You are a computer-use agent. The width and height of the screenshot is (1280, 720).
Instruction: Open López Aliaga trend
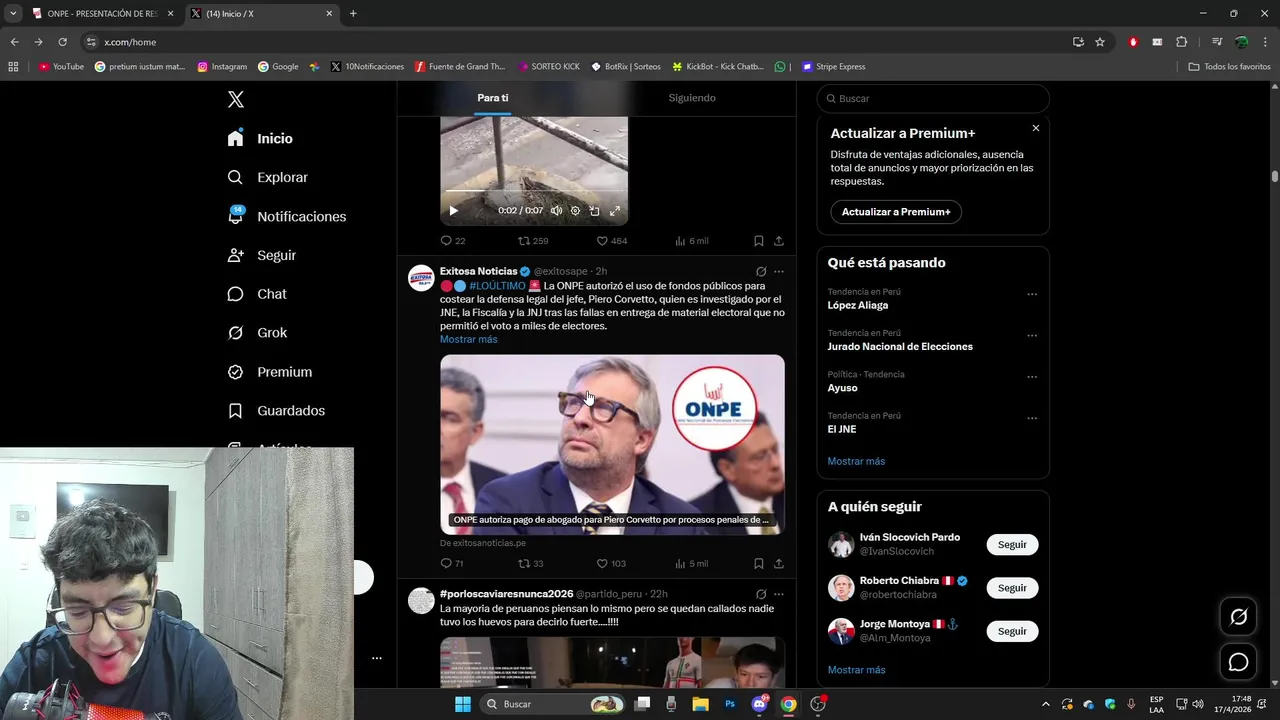point(857,305)
